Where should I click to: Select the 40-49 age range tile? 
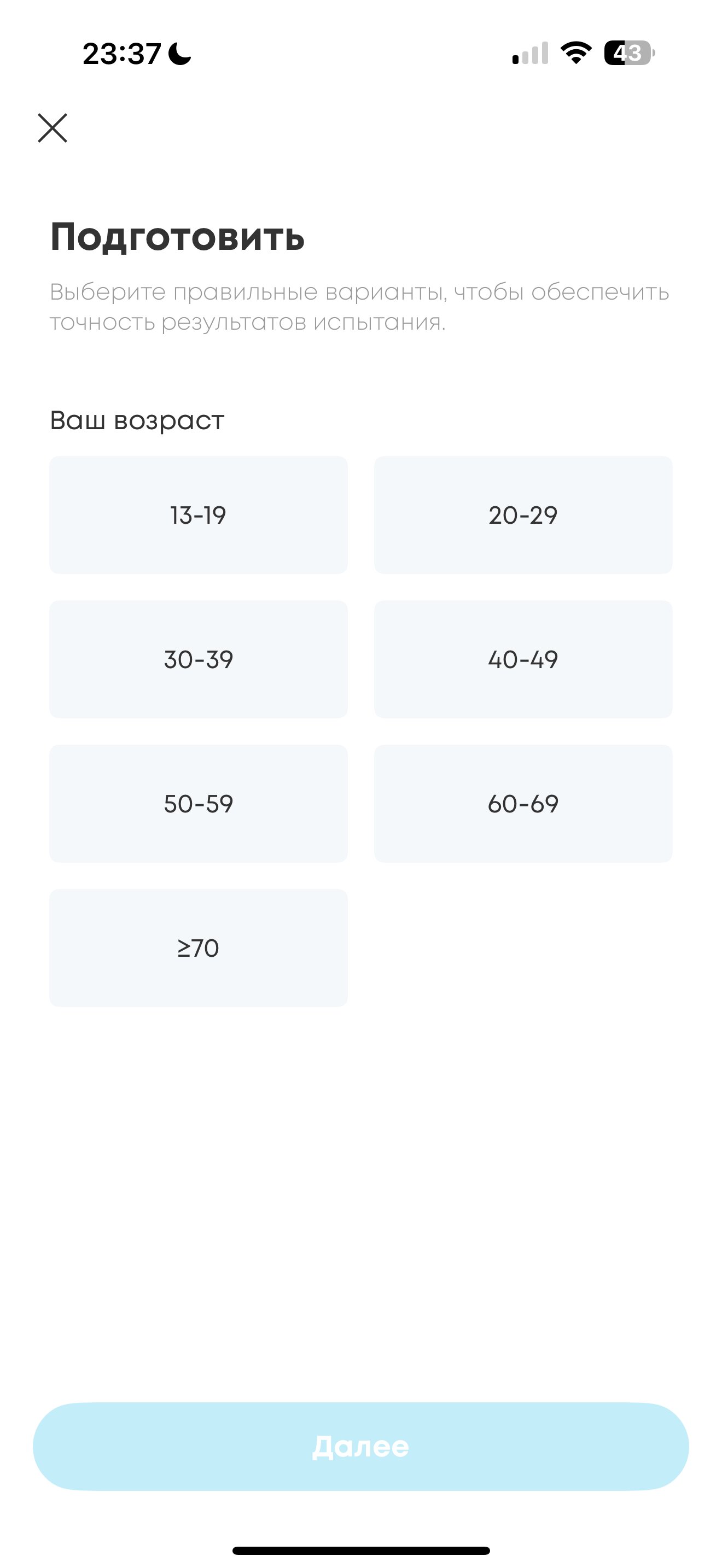click(523, 659)
